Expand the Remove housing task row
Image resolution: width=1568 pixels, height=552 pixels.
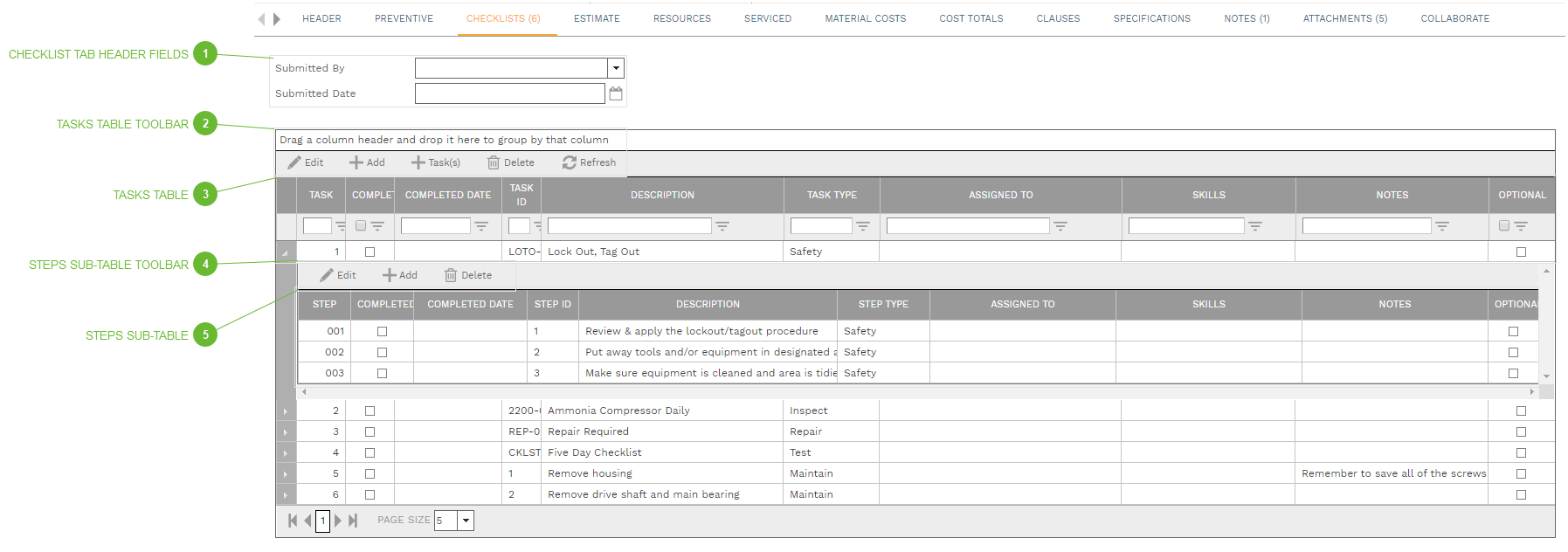[x=286, y=473]
